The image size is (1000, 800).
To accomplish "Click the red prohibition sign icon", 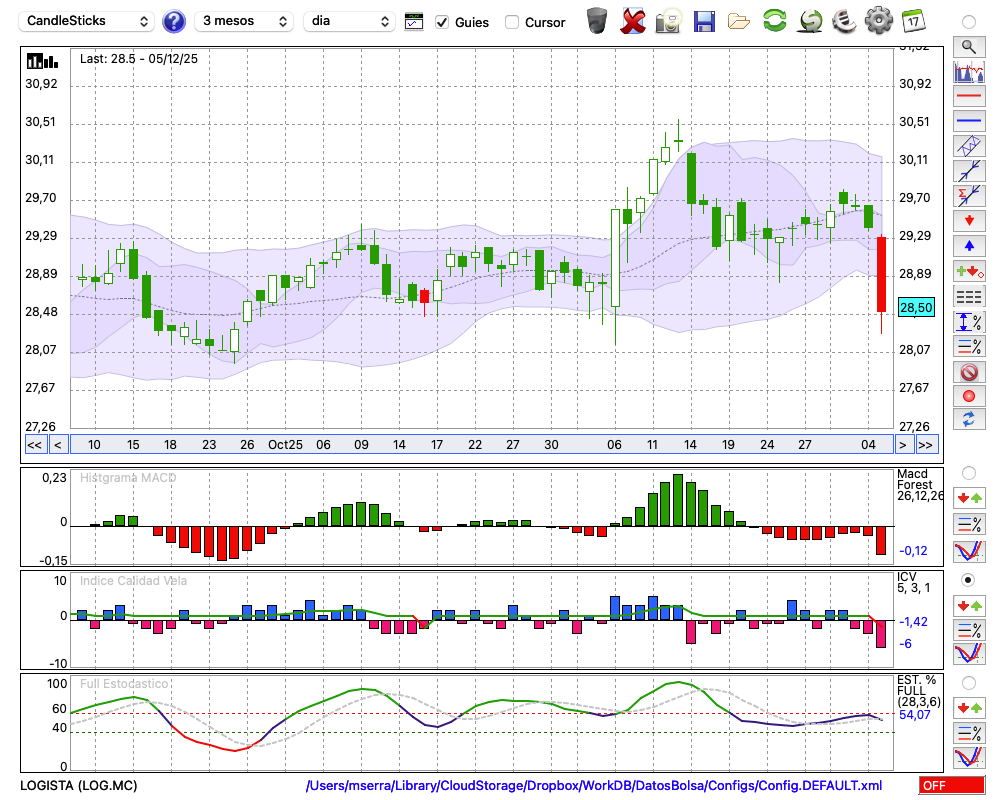I will [969, 371].
